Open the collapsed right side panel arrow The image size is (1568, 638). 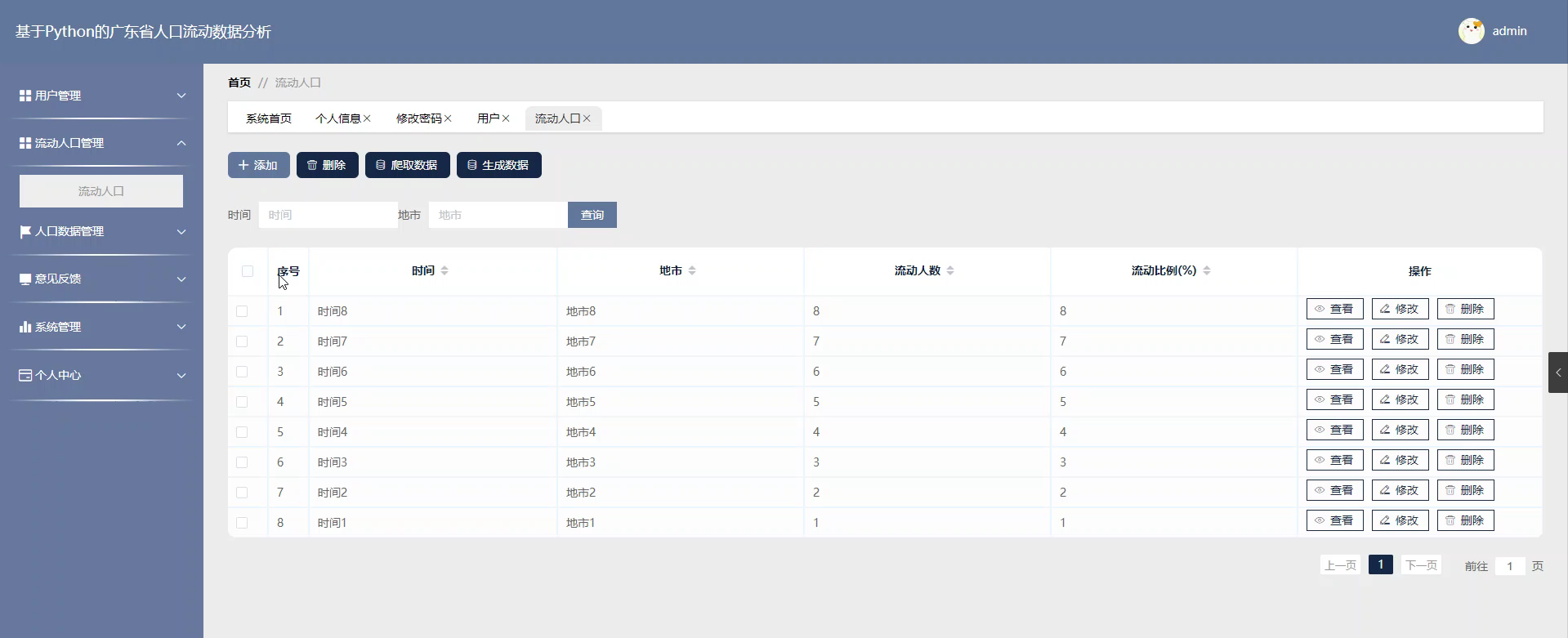(1558, 373)
